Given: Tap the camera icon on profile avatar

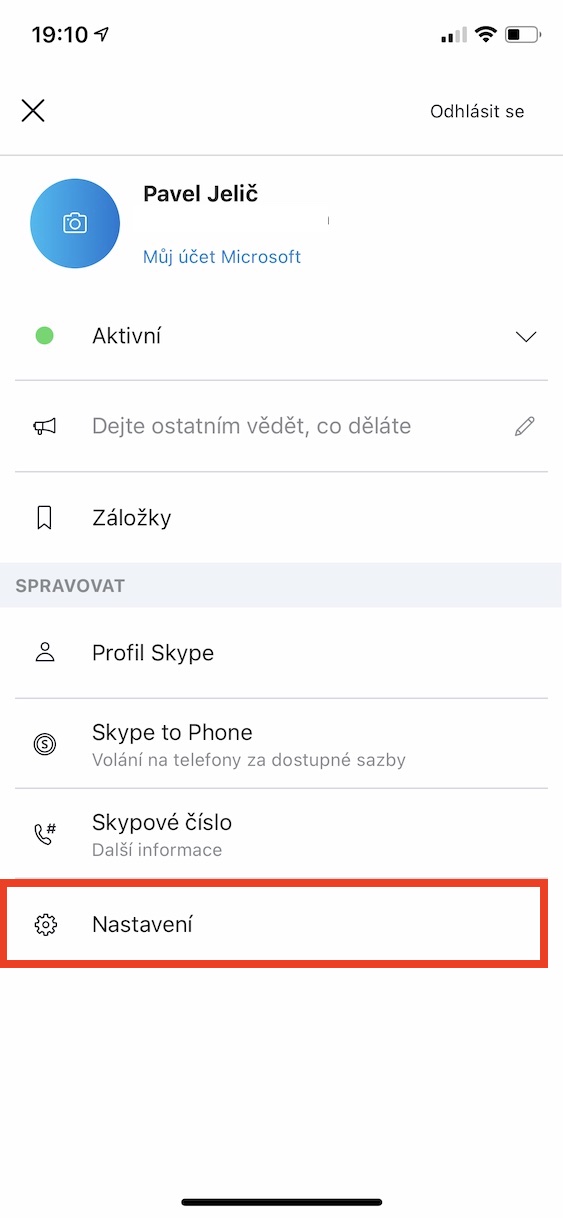Looking at the screenshot, I should (x=75, y=223).
